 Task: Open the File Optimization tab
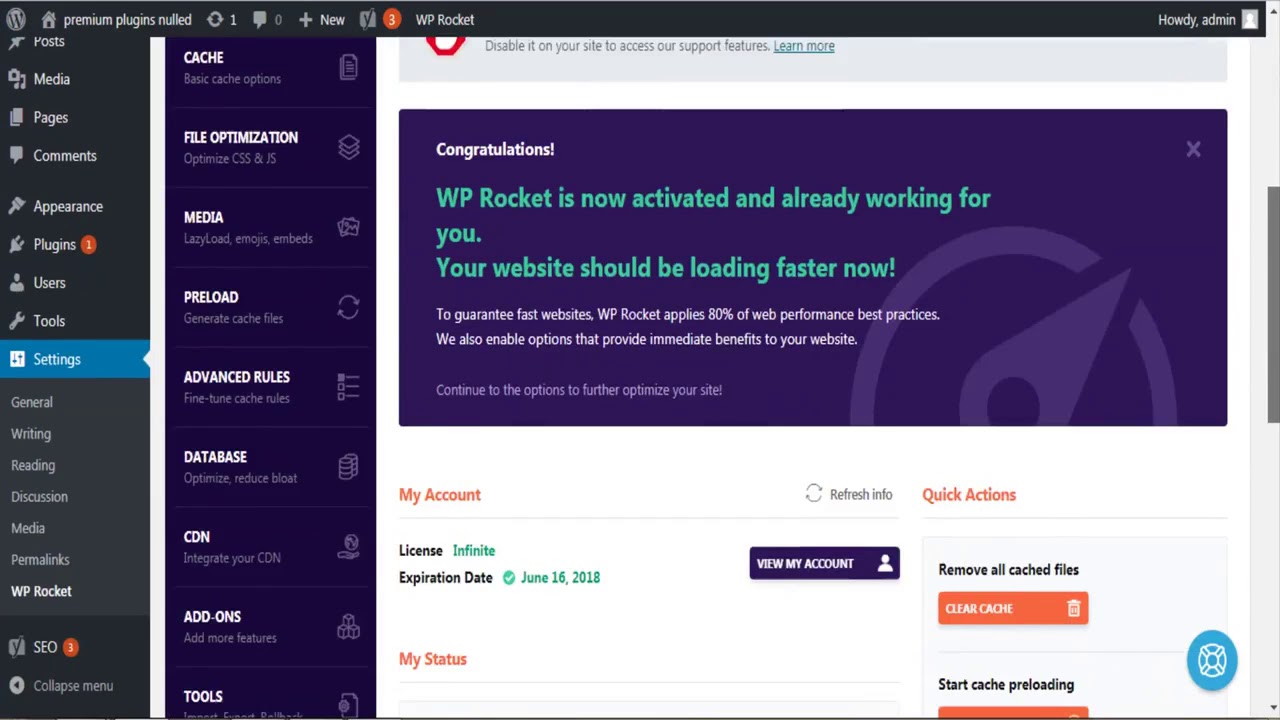click(x=270, y=147)
